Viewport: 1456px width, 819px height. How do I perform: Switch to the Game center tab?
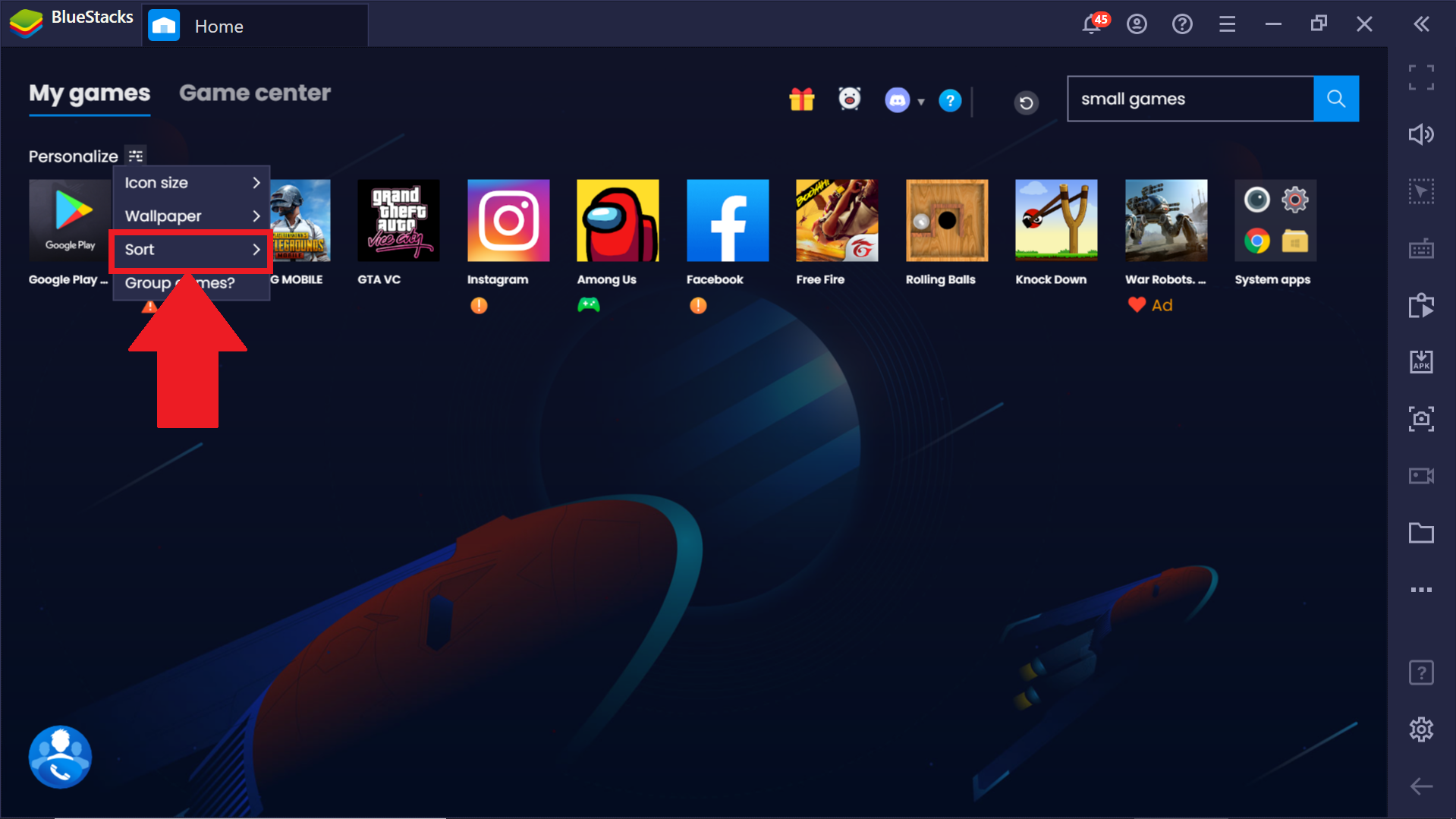pyautogui.click(x=255, y=93)
